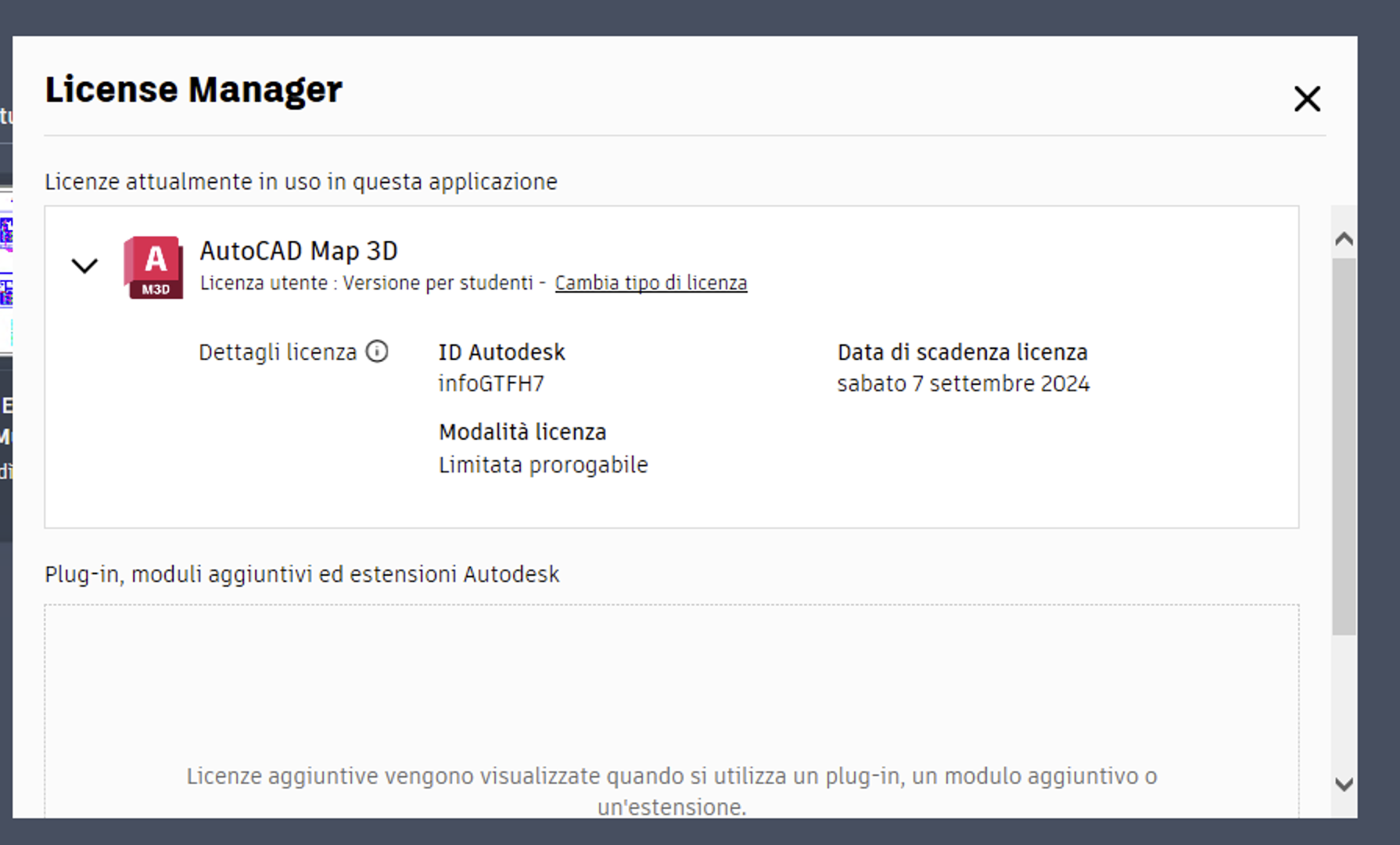The width and height of the screenshot is (1400, 845).
Task: Click the 'Plug-in, moduli aggiuntivi ed estensioni' heading
Action: (302, 575)
